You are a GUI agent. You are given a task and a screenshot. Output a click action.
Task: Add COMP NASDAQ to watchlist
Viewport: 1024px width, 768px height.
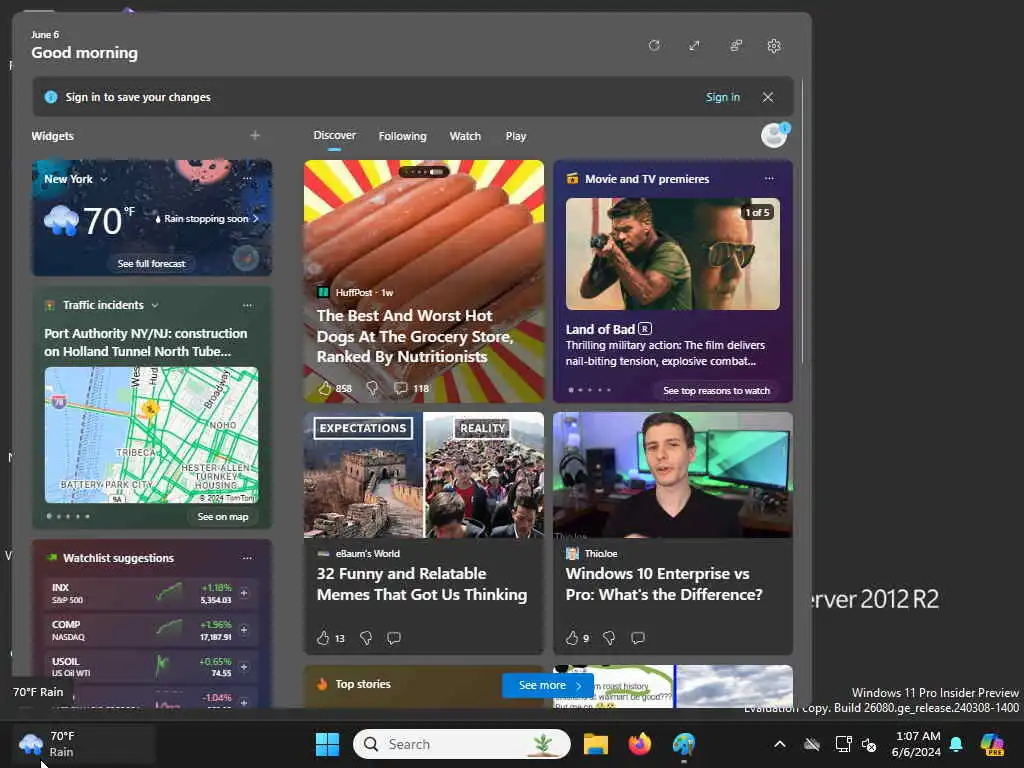(x=244, y=630)
